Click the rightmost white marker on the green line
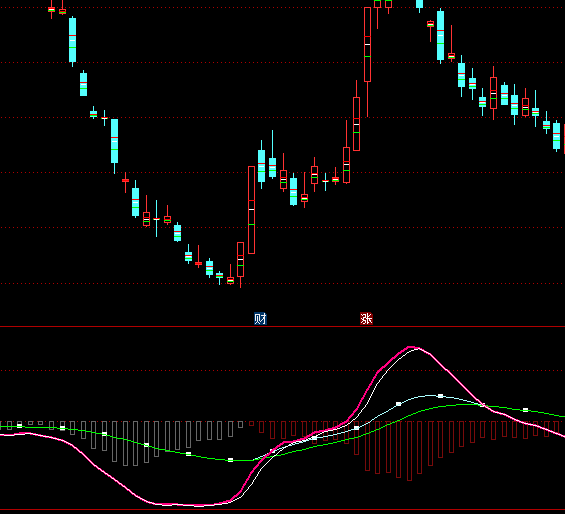This screenshot has height=514, width=565. point(525,410)
